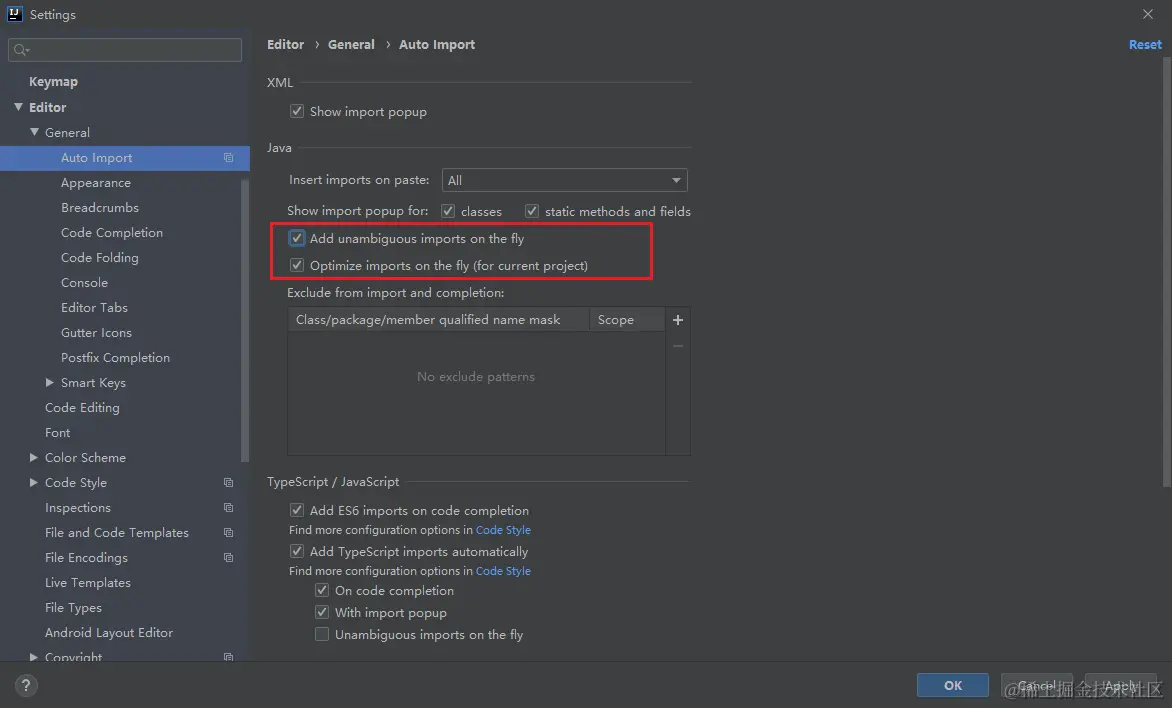The height and width of the screenshot is (708, 1172).
Task: Click the OK button
Action: 953,686
